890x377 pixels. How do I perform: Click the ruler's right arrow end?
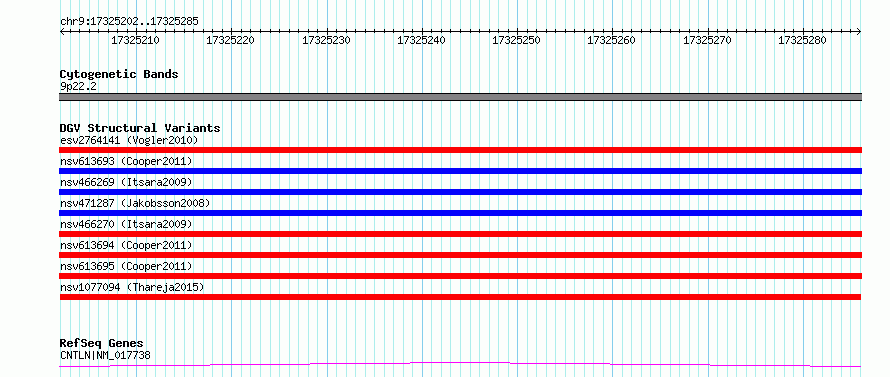pyautogui.click(x=859, y=32)
